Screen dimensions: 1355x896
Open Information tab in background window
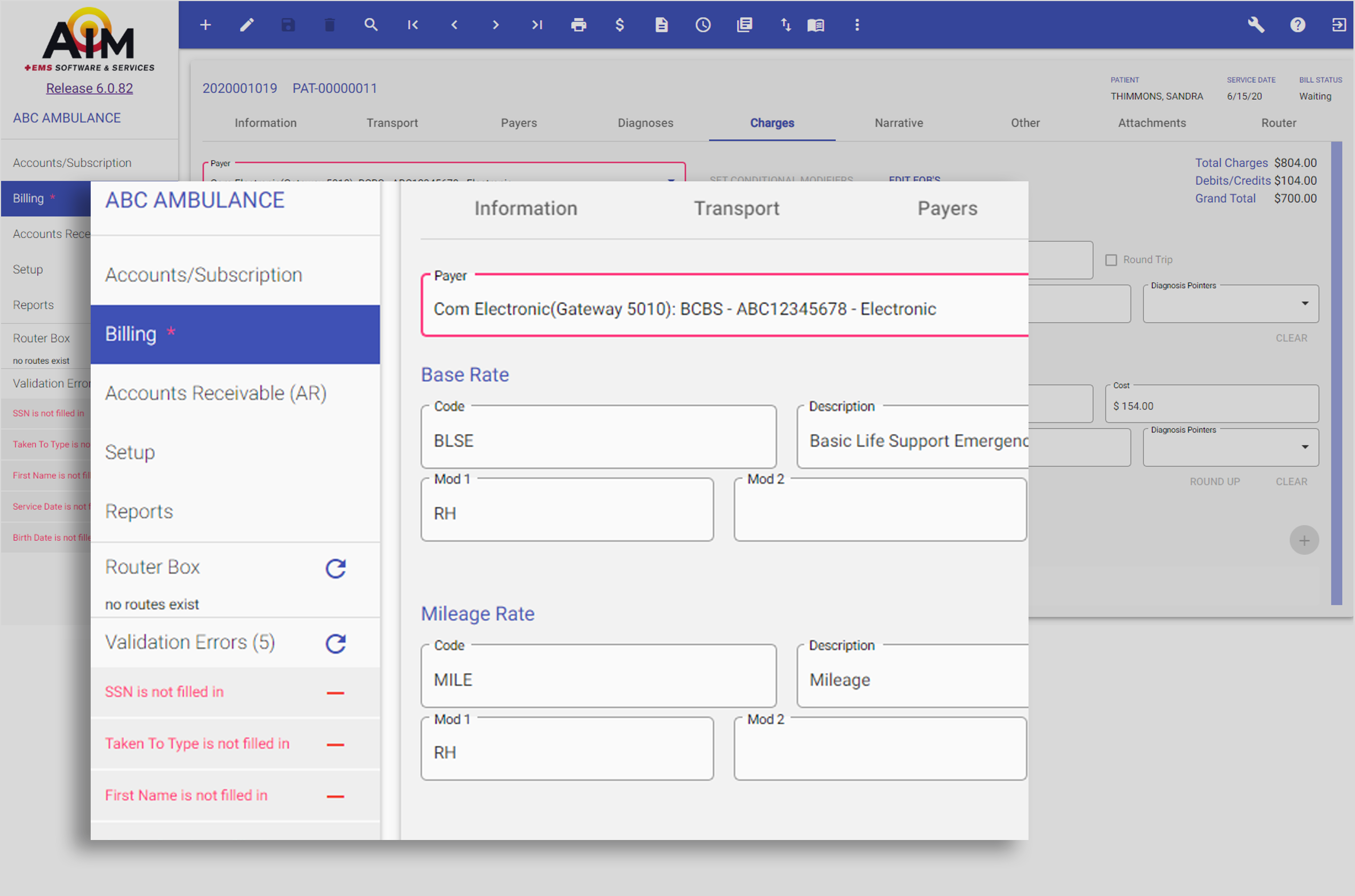[265, 123]
